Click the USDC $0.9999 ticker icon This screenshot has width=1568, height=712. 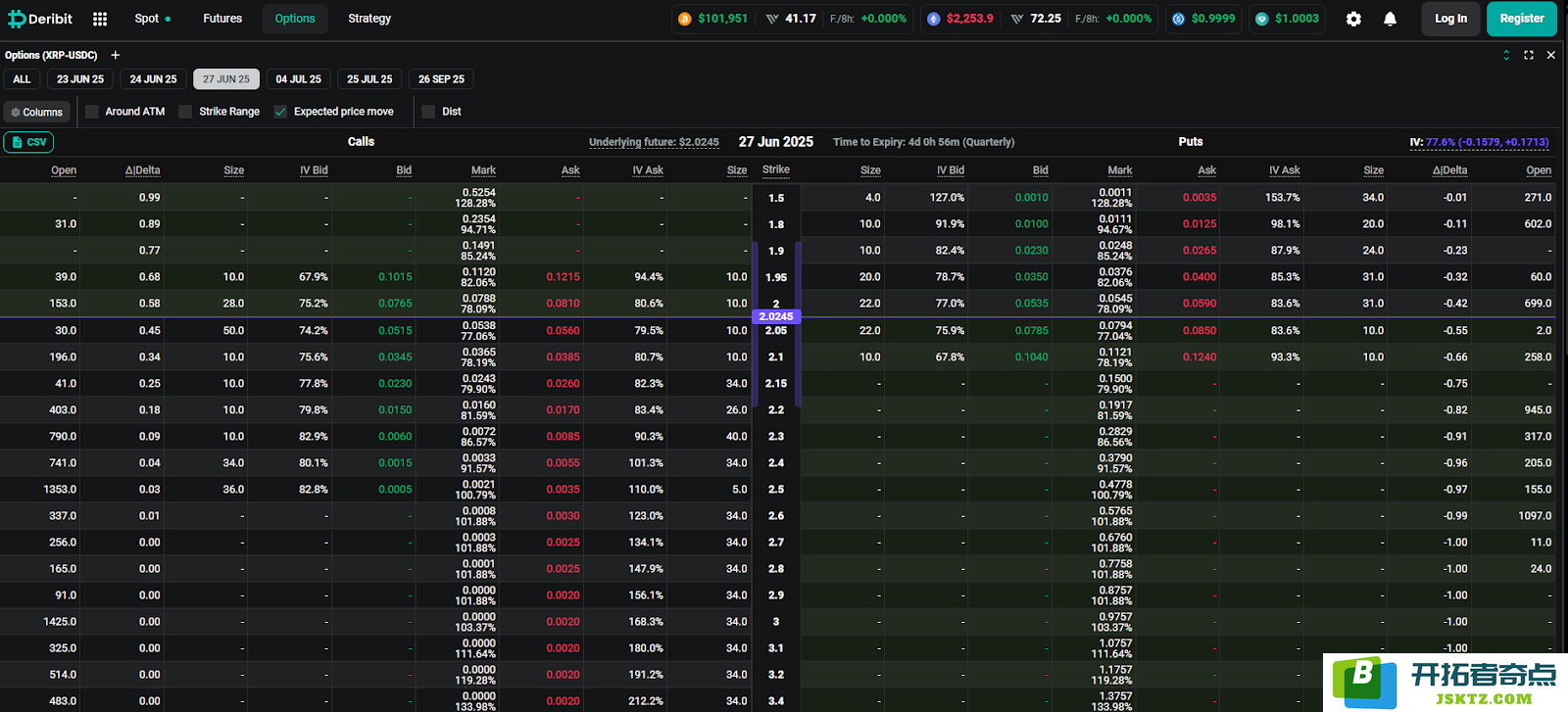pos(1178,19)
